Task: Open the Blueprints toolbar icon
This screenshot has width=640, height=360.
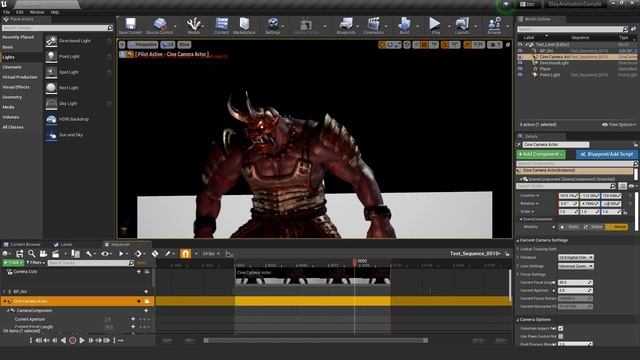Action: [346, 24]
